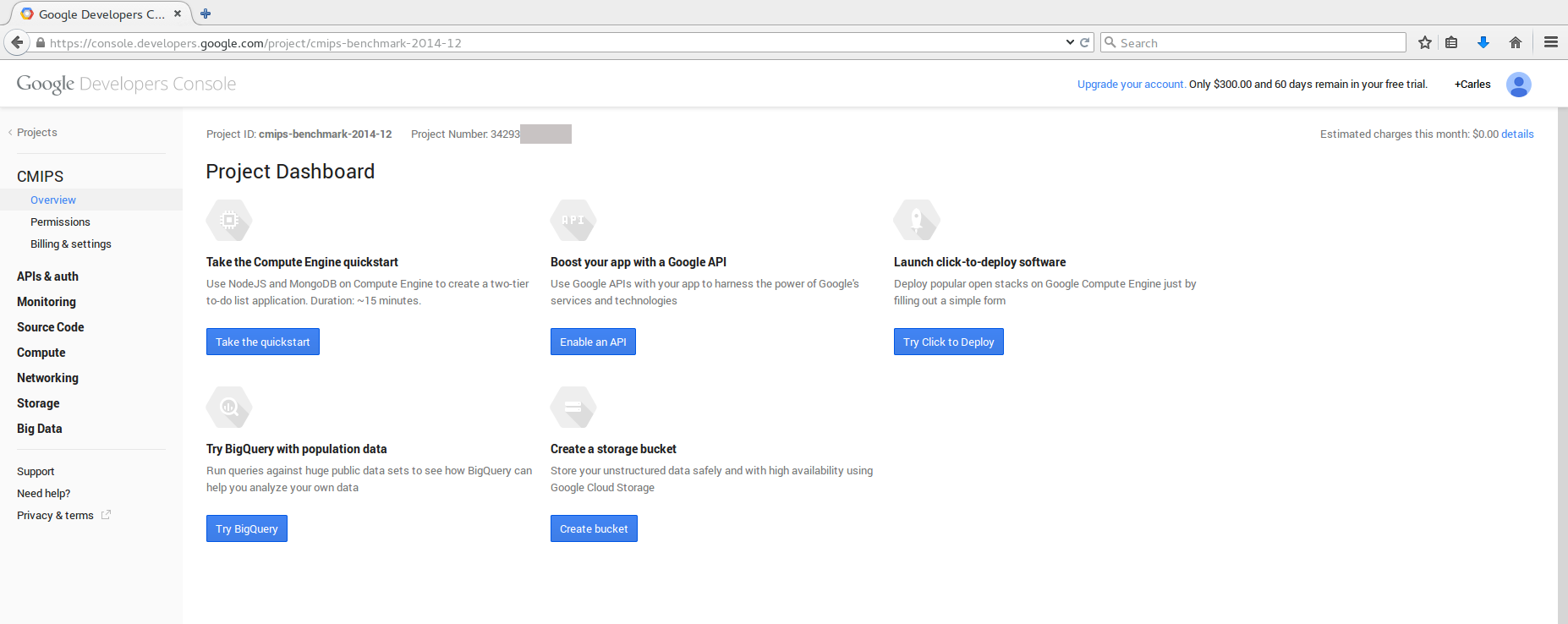The height and width of the screenshot is (624, 1568).
Task: Click the Enable an API button
Action: (x=593, y=342)
